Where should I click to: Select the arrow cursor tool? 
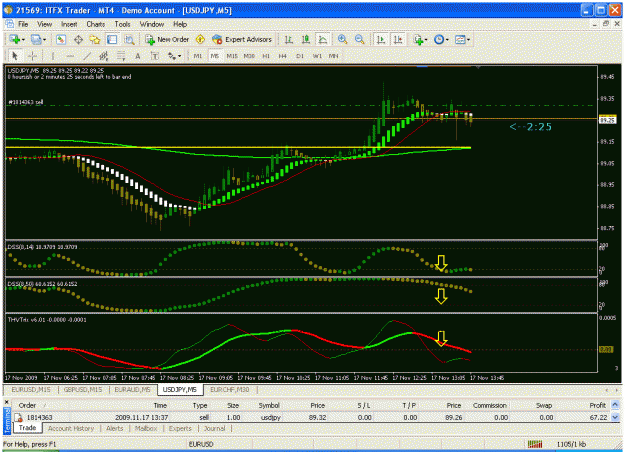coord(15,56)
